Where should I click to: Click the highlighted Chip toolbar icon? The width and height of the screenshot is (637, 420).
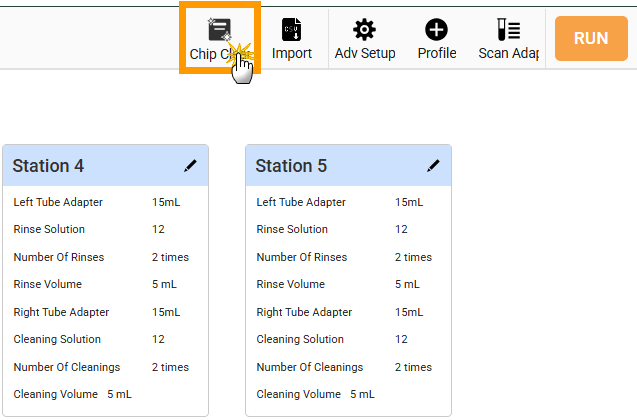coord(220,37)
